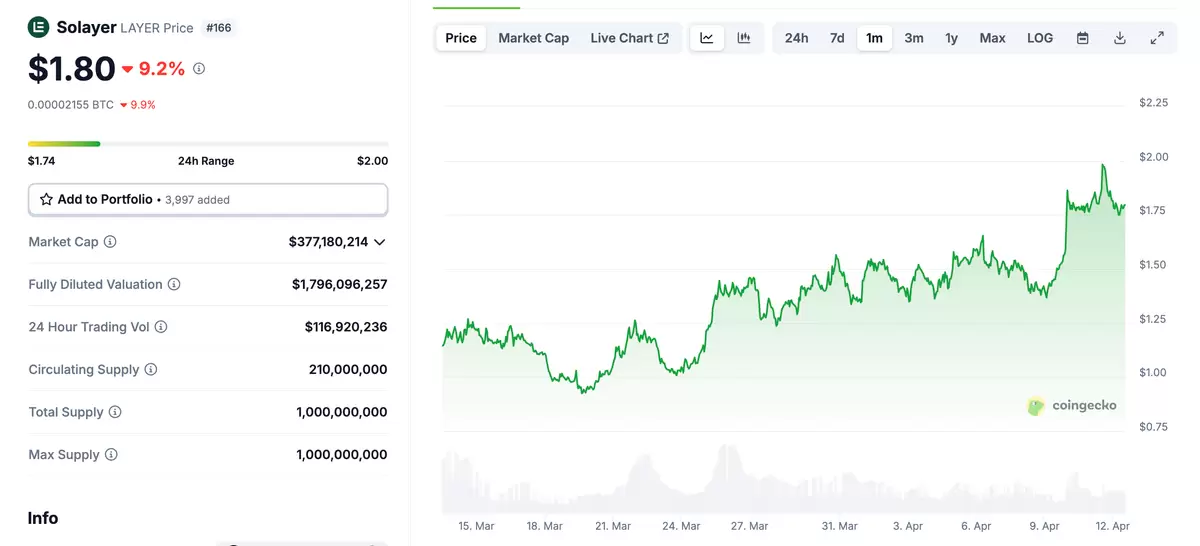The height and width of the screenshot is (546, 1200).
Task: Show Max Supply info icon
Action: [x=111, y=454]
